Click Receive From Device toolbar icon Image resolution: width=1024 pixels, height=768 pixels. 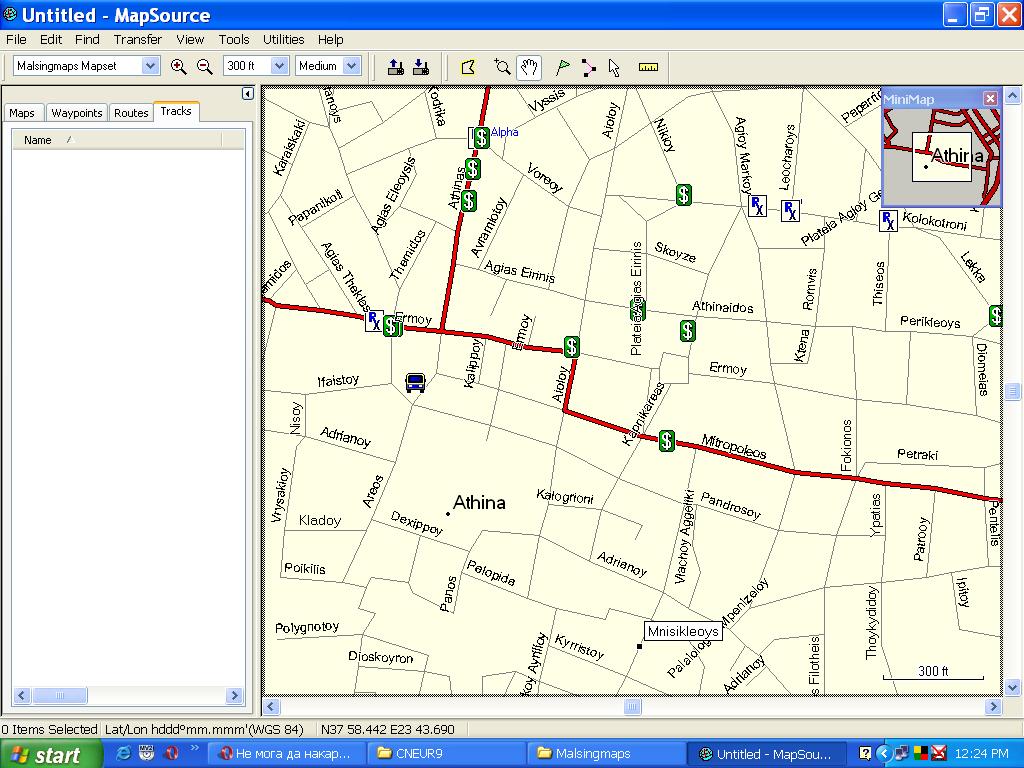click(x=421, y=67)
